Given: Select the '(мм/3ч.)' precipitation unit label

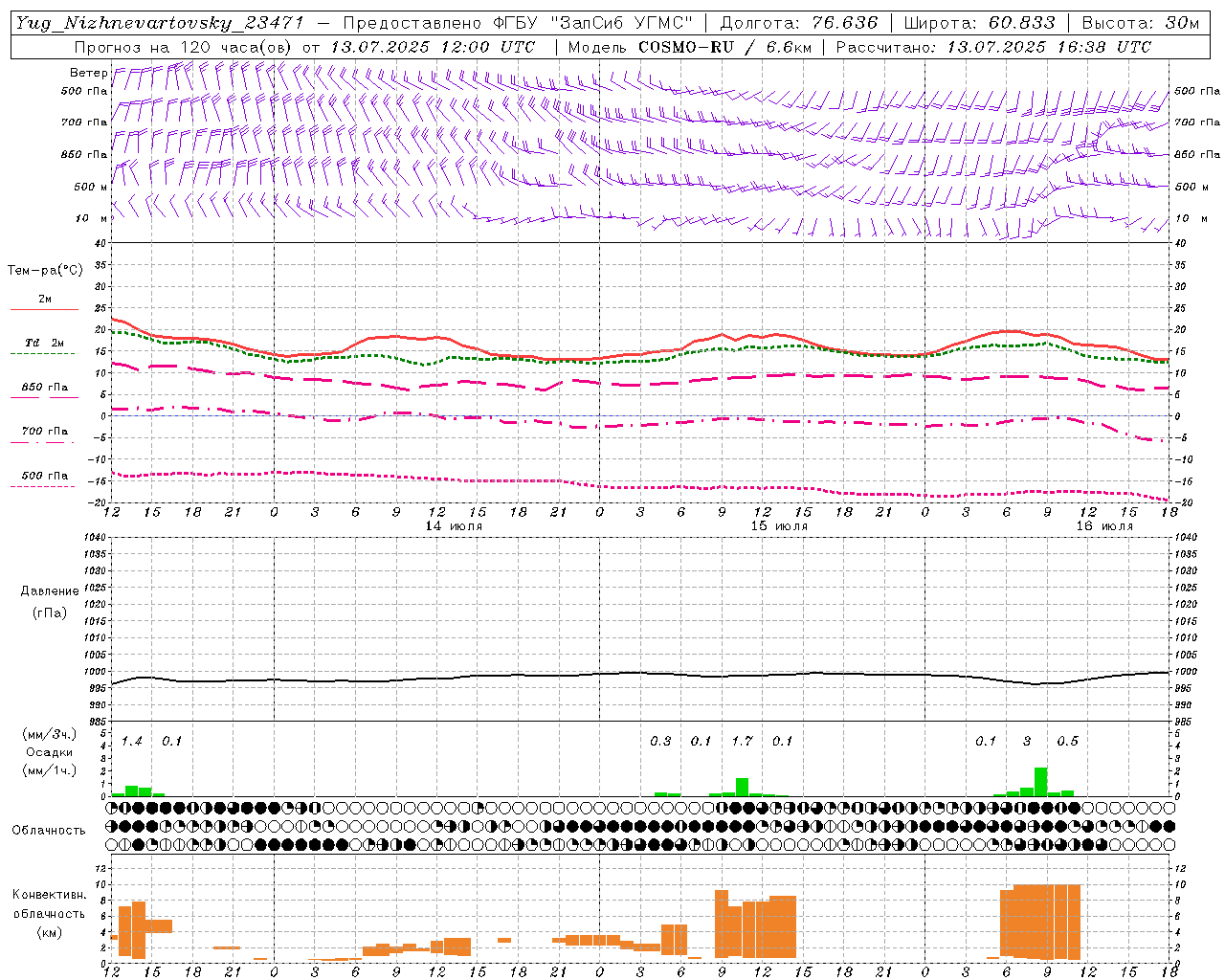Looking at the screenshot, I should coord(49,734).
